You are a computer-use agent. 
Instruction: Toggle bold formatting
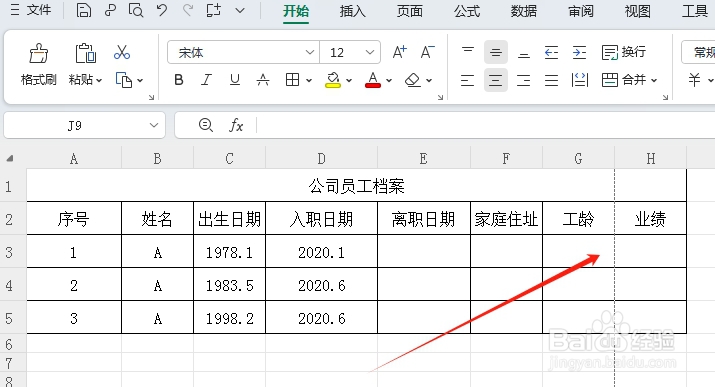point(179,80)
